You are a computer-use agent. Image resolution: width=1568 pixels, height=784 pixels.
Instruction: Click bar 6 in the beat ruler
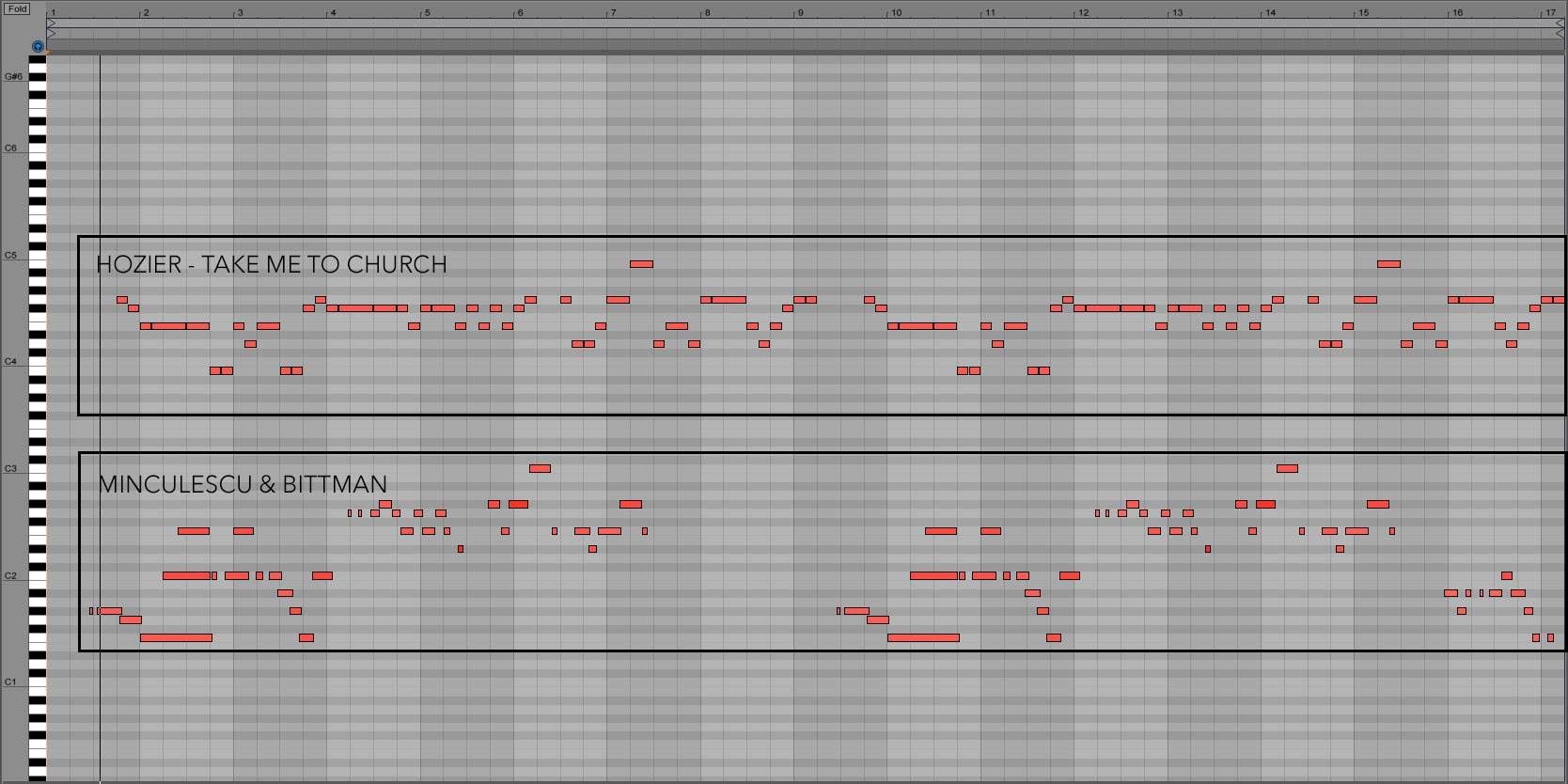[x=520, y=13]
